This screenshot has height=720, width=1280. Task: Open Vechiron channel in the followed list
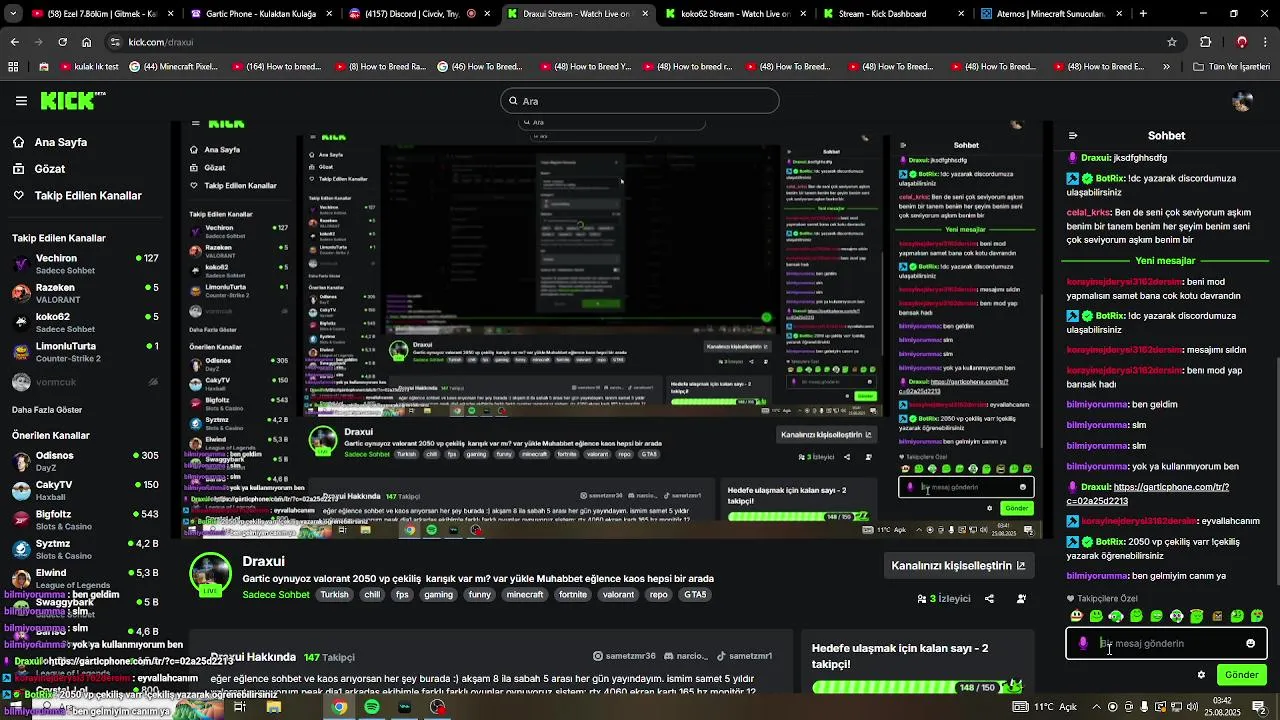click(85, 264)
